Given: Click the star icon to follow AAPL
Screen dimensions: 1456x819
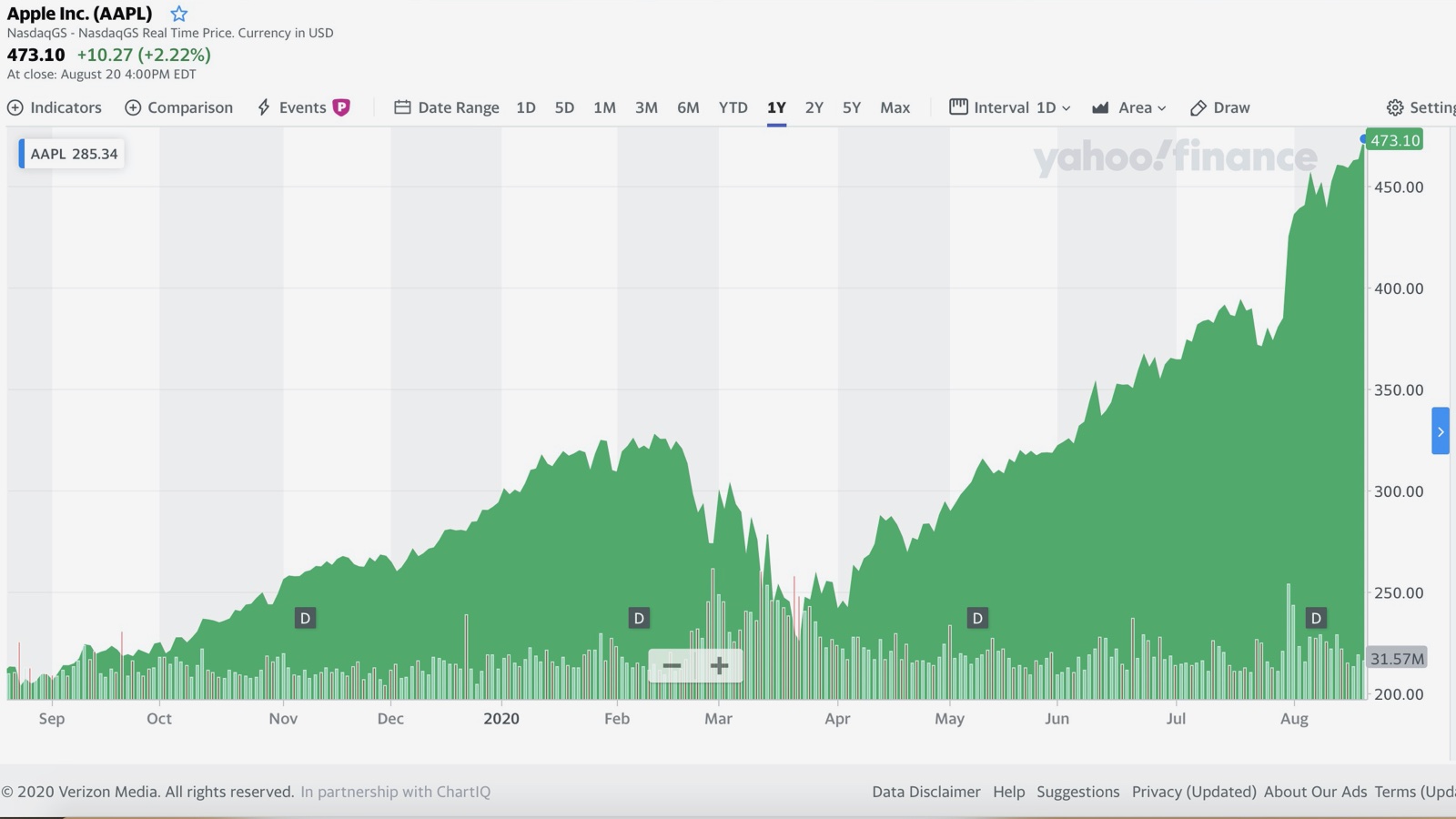Looking at the screenshot, I should pos(179,14).
